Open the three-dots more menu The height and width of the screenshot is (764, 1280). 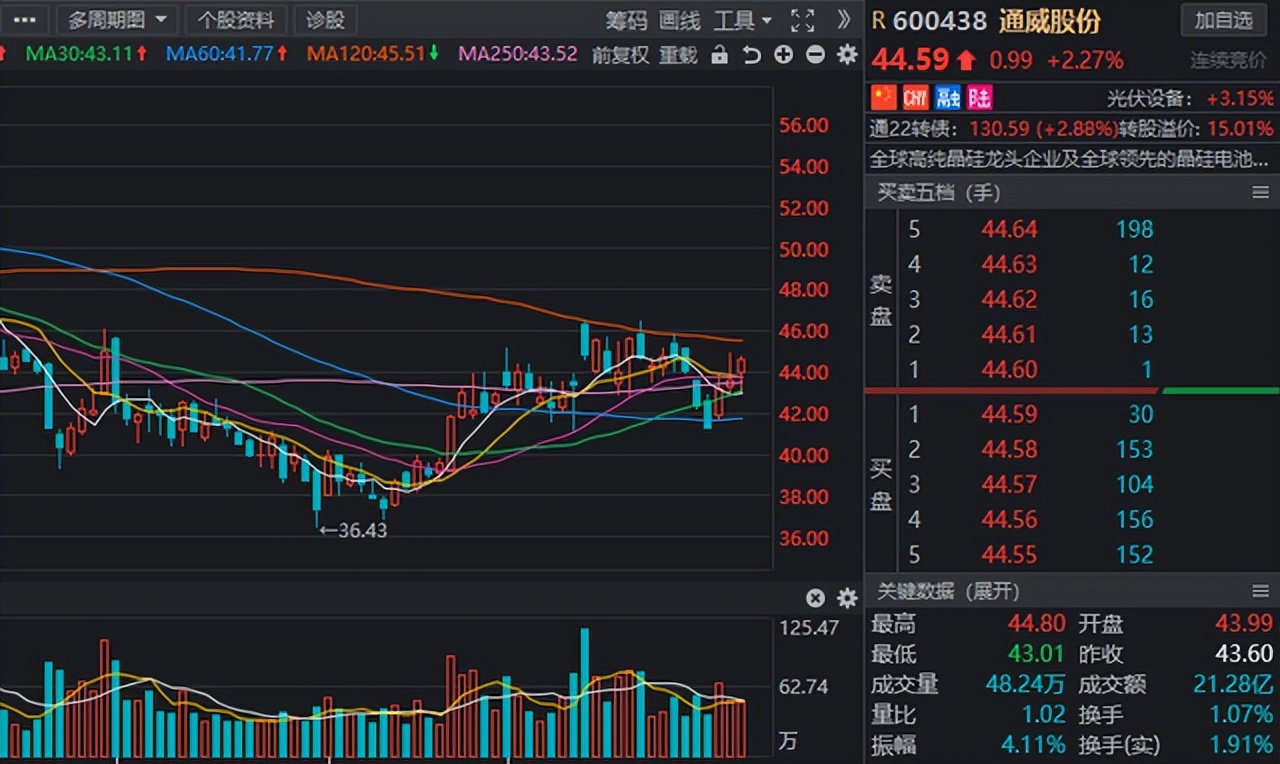(x=25, y=19)
